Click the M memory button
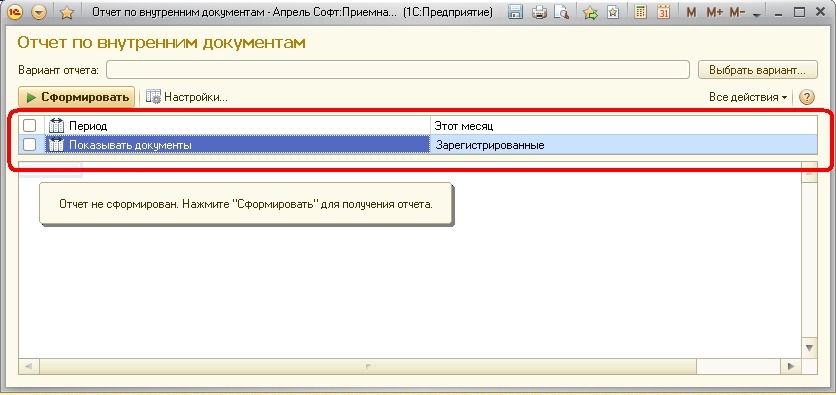Viewport: 836px width, 395px height. click(x=692, y=12)
